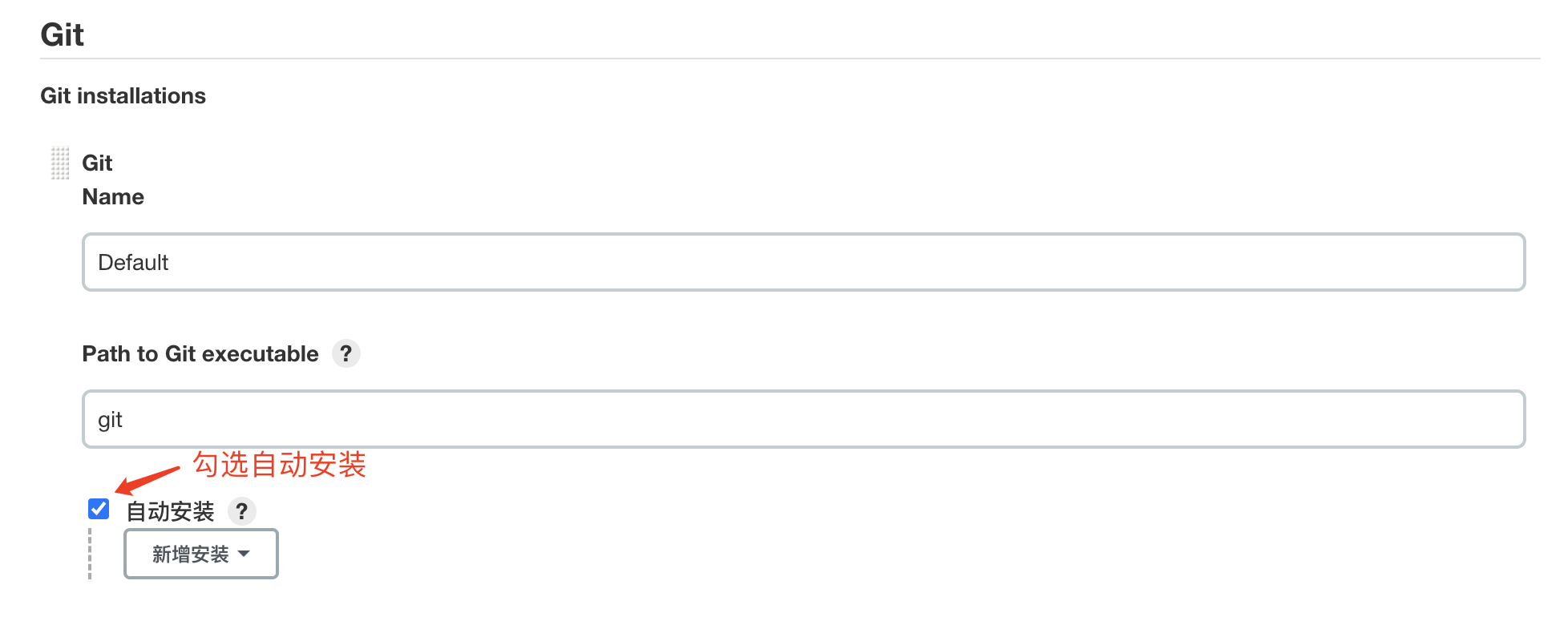Image resolution: width=1568 pixels, height=617 pixels.
Task: Select the 'Git installations' subheading
Action: [123, 96]
